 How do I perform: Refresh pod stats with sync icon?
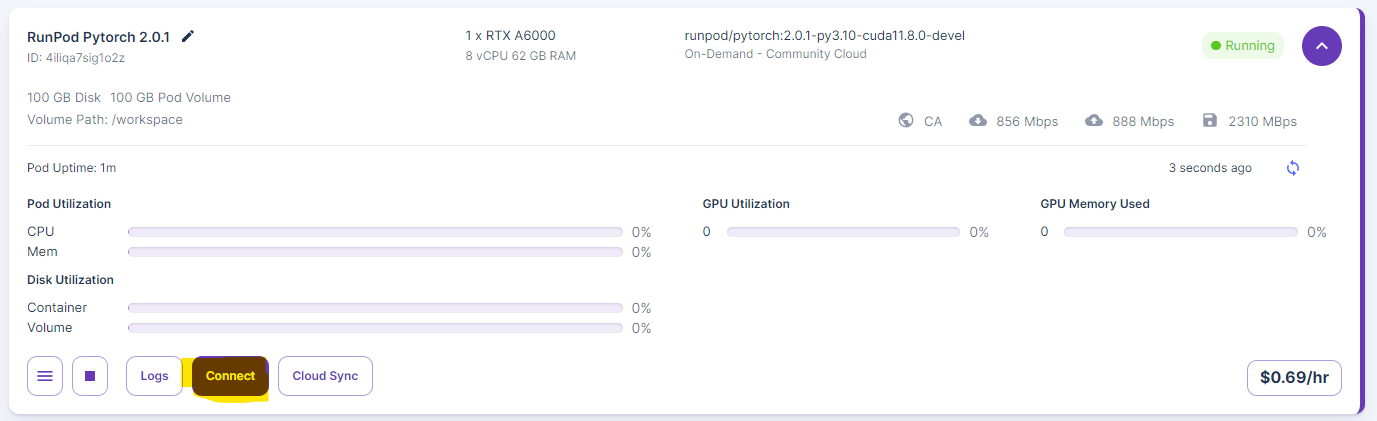[x=1293, y=168]
